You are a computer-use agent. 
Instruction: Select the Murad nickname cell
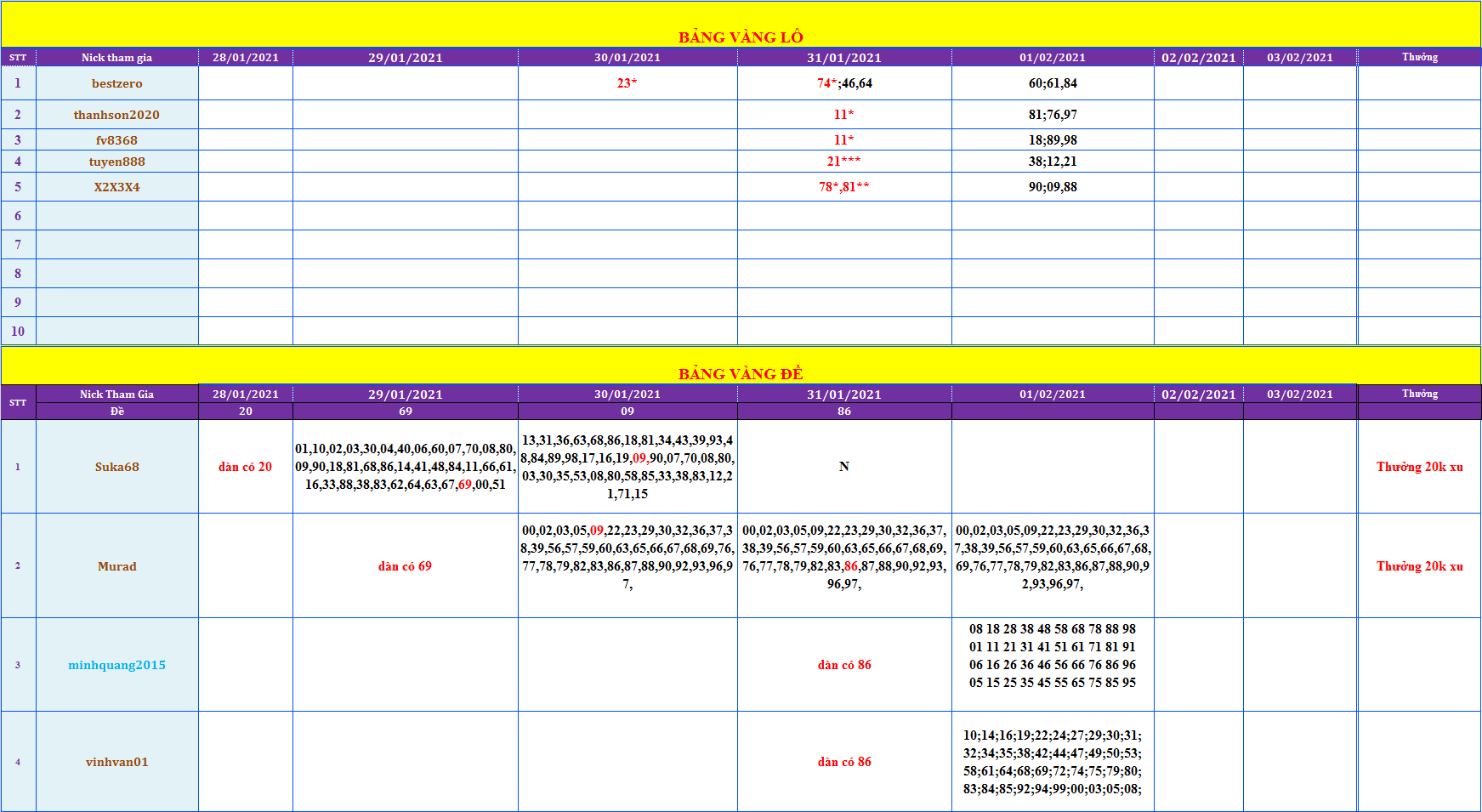117,566
